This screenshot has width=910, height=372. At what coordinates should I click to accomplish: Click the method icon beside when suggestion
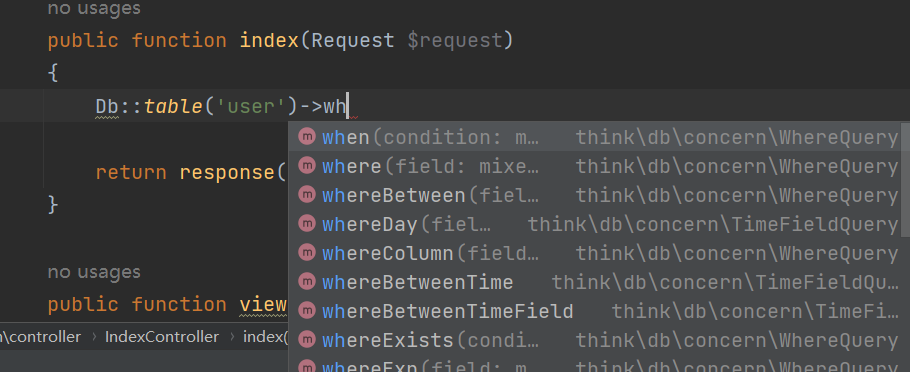(306, 137)
